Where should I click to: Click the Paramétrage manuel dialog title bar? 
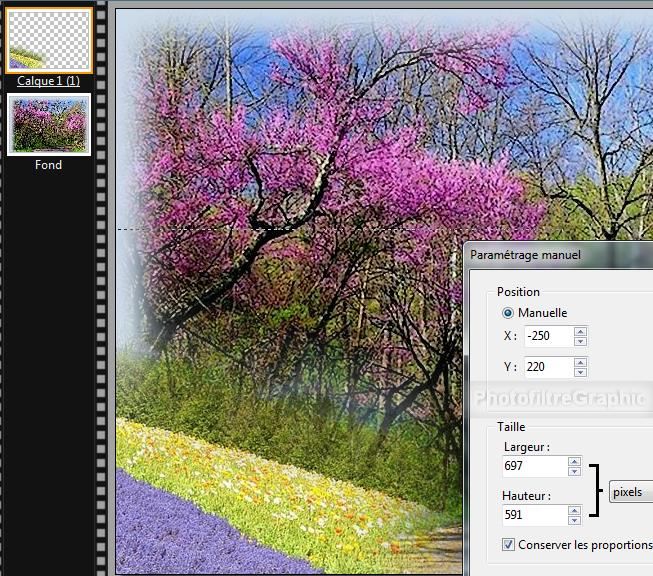[x=558, y=254]
